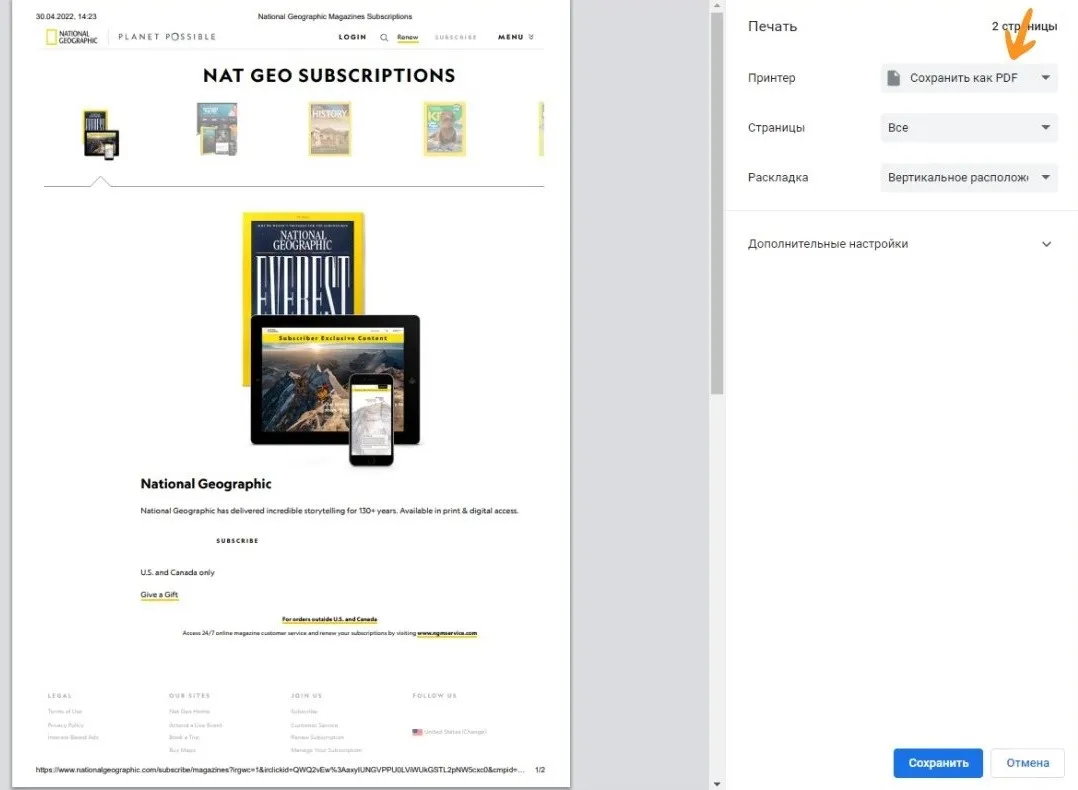The image size is (1078, 790).
Task: Click the LOGIN item in preview header
Action: (352, 37)
